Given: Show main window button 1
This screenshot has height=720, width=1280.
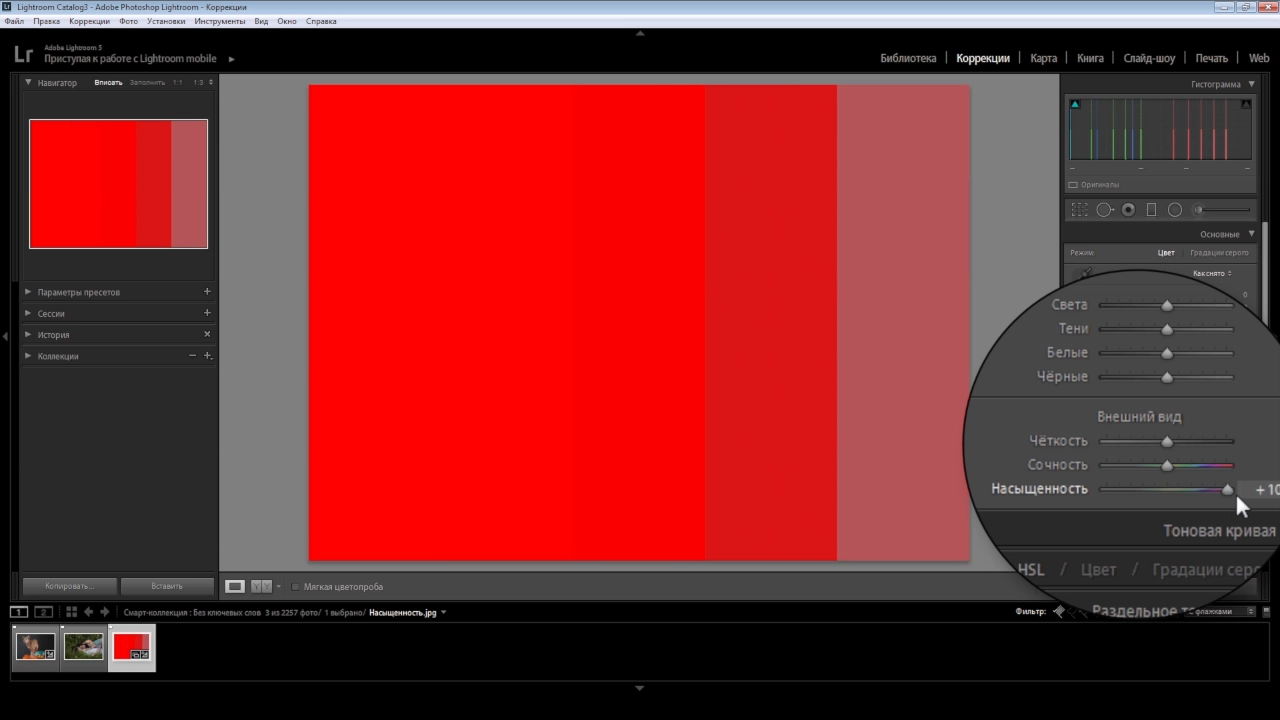Looking at the screenshot, I should pos(19,612).
